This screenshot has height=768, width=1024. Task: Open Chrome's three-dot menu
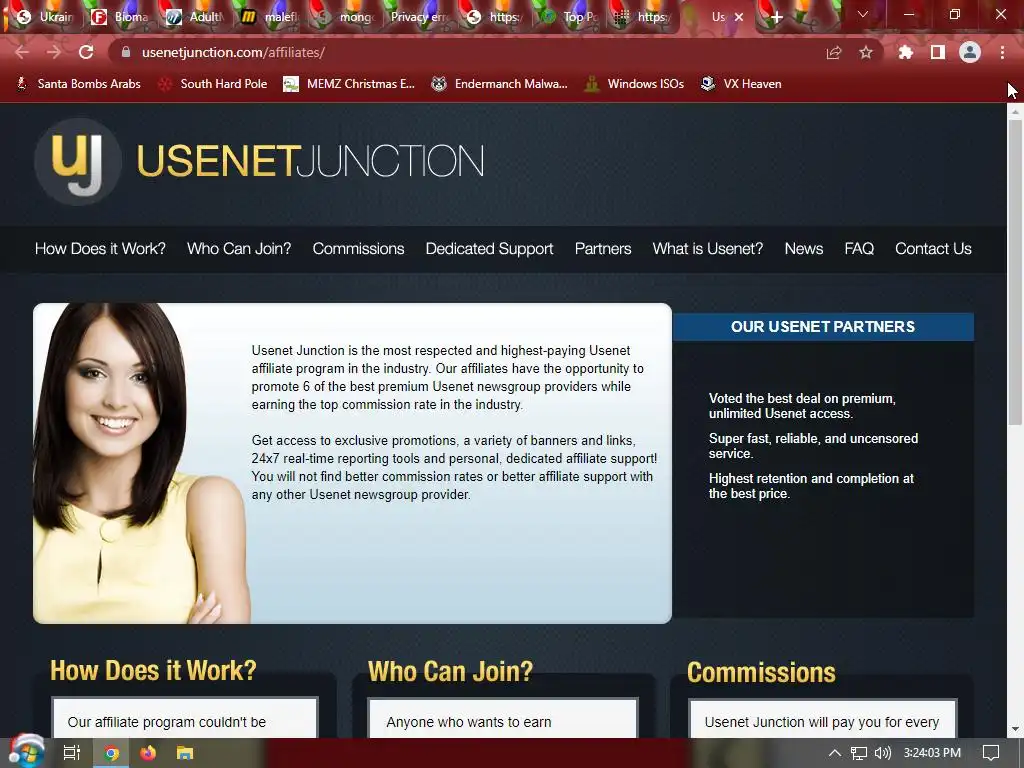click(1002, 52)
